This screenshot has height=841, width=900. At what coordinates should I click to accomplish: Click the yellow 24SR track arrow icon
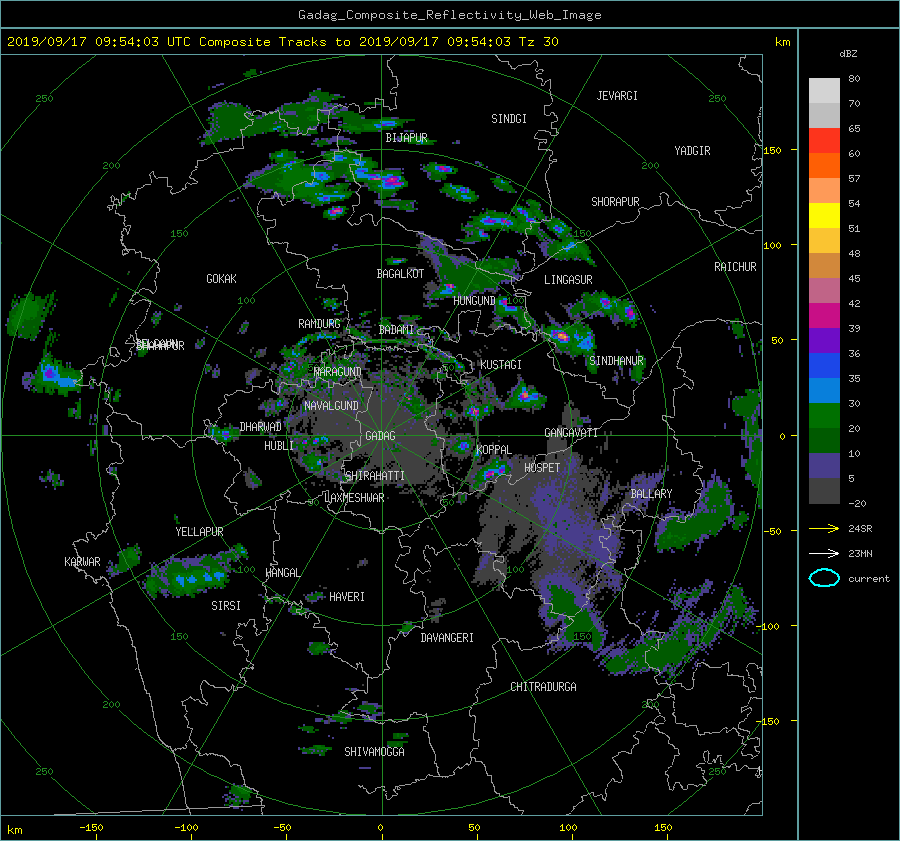point(824,528)
